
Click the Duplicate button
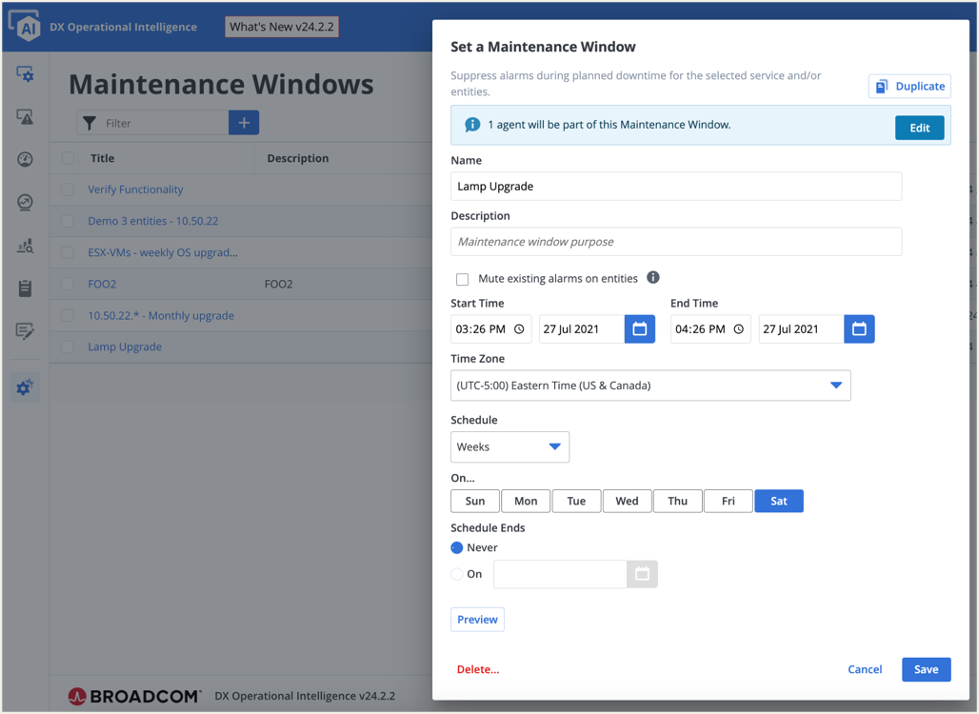point(909,86)
